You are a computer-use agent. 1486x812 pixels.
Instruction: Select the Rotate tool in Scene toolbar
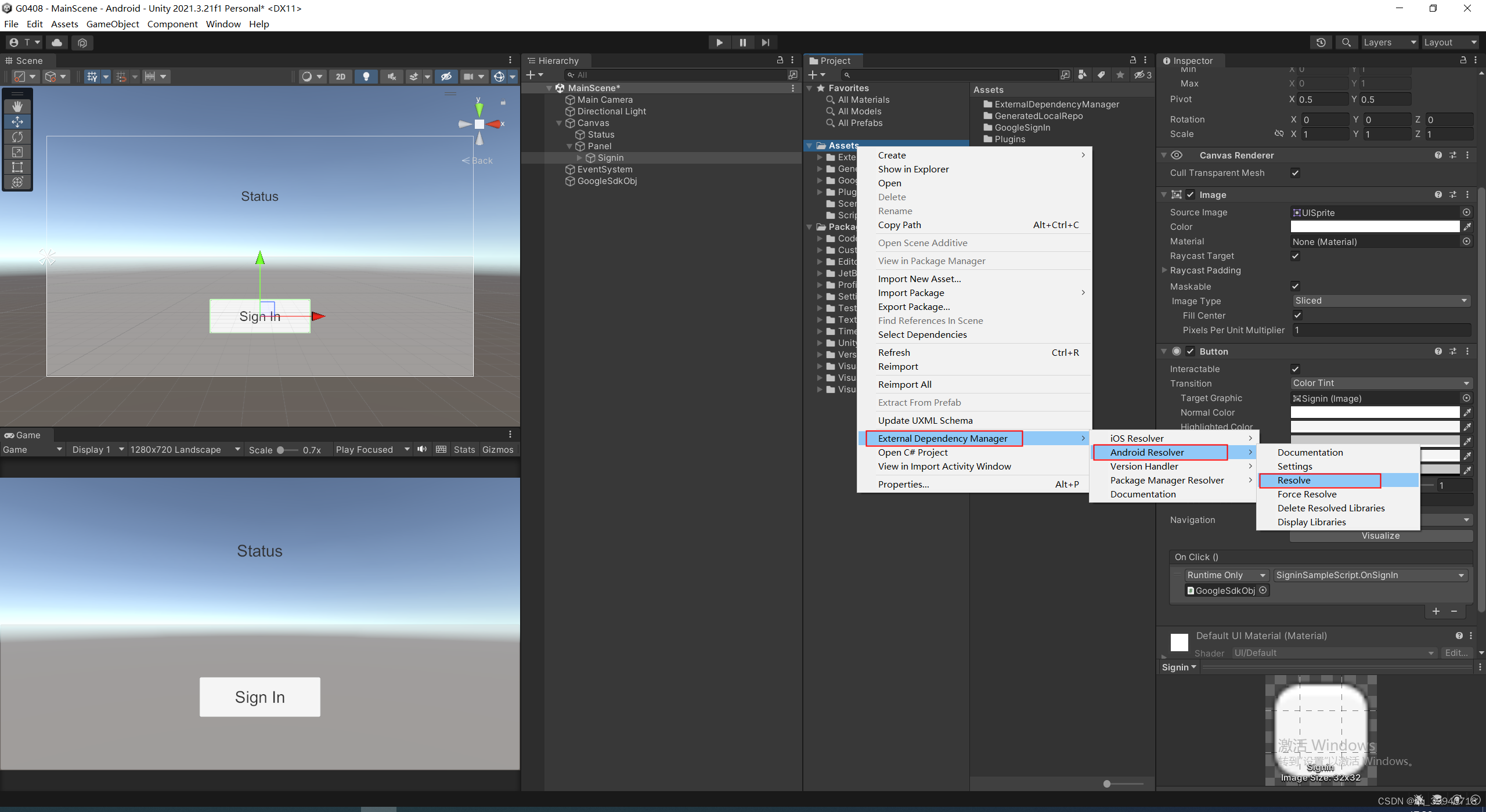(17, 137)
